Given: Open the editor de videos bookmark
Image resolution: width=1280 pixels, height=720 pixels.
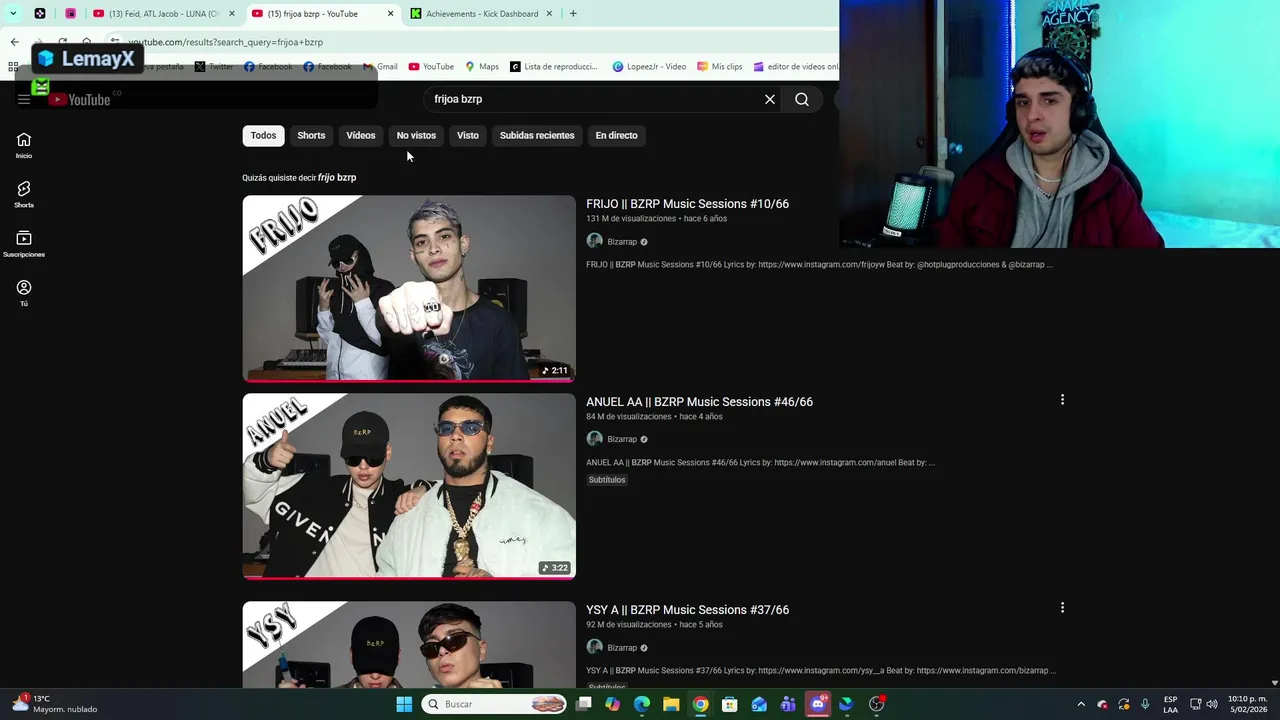Looking at the screenshot, I should coord(796,67).
